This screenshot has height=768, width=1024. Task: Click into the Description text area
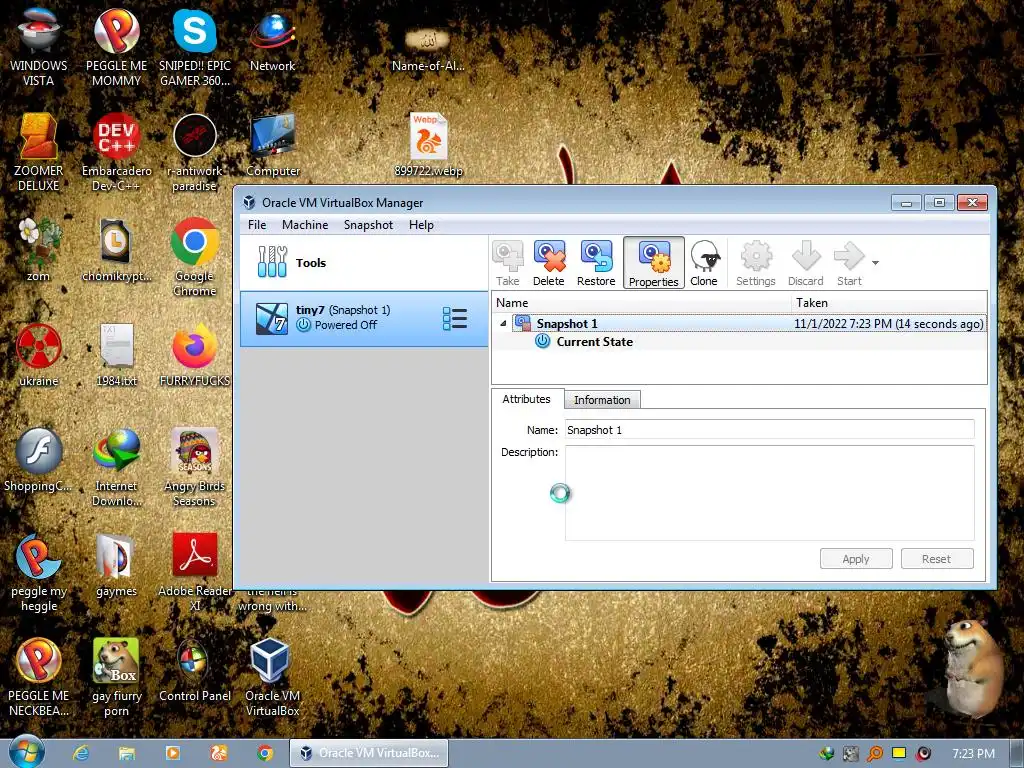coord(769,492)
